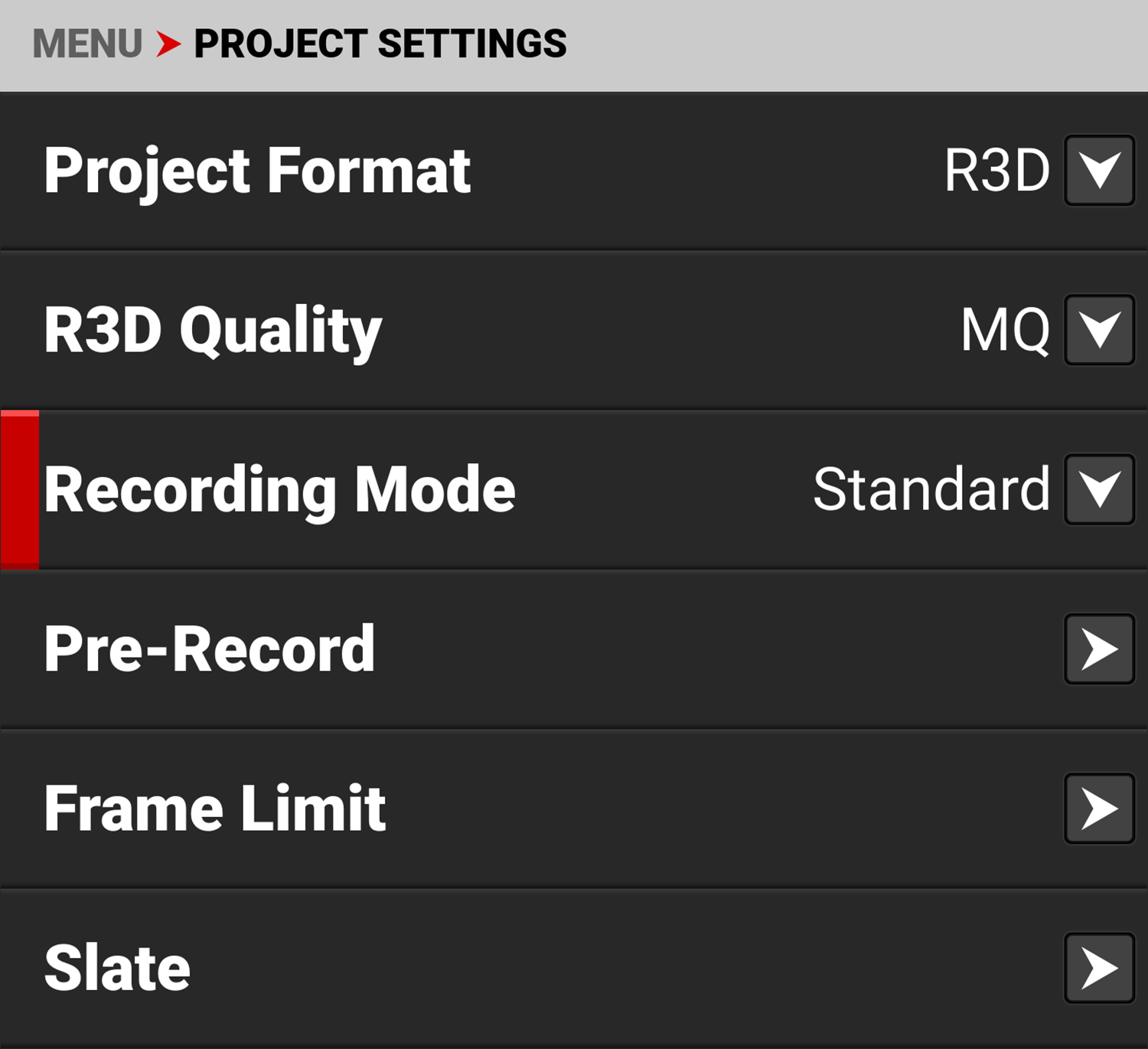Select the Recording Mode row label
The height and width of the screenshot is (1049, 1148).
pyautogui.click(x=279, y=490)
